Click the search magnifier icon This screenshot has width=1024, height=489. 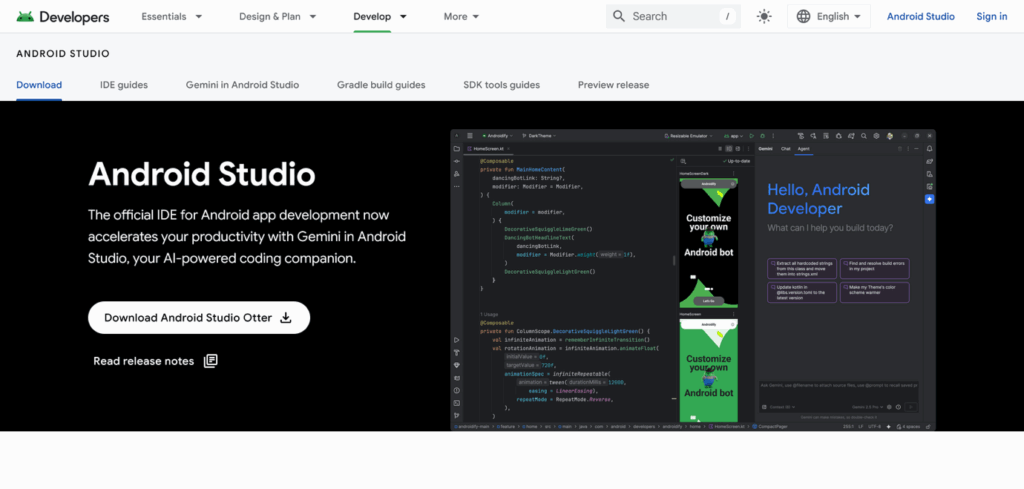[x=620, y=16]
